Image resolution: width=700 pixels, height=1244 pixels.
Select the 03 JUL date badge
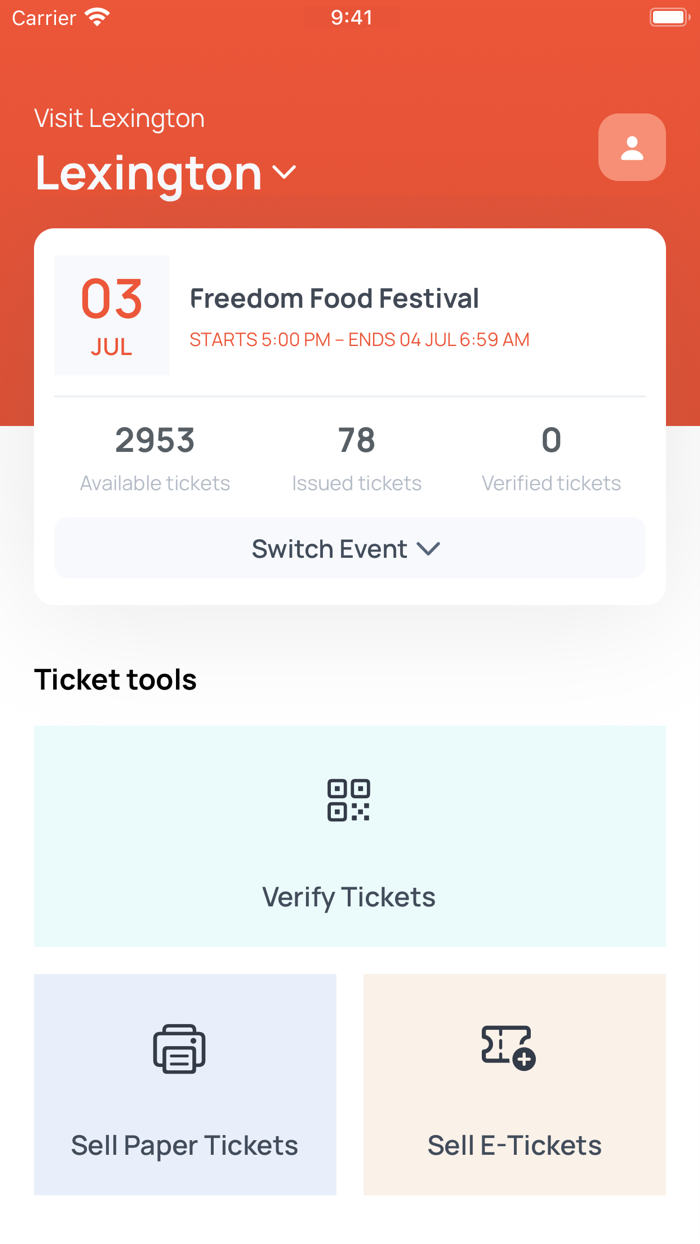tap(112, 315)
